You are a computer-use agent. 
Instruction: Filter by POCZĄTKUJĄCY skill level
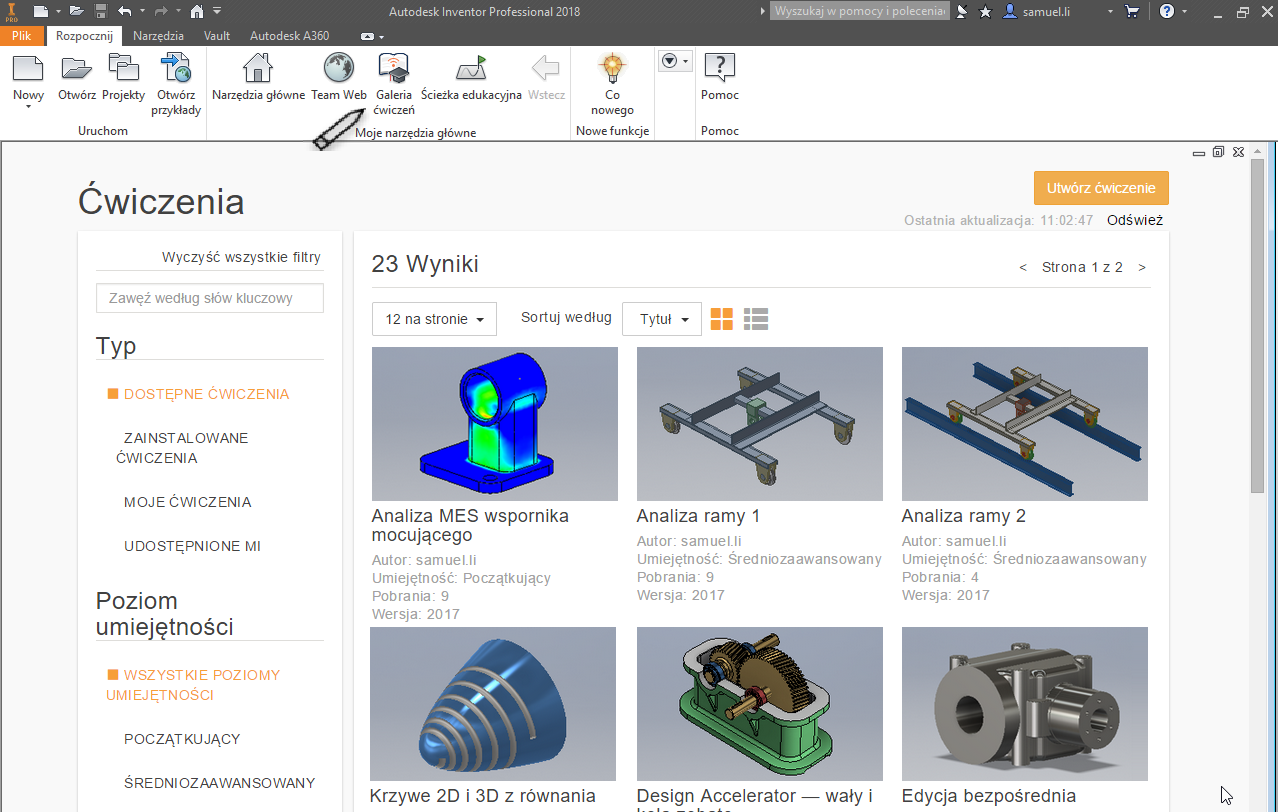pos(182,739)
